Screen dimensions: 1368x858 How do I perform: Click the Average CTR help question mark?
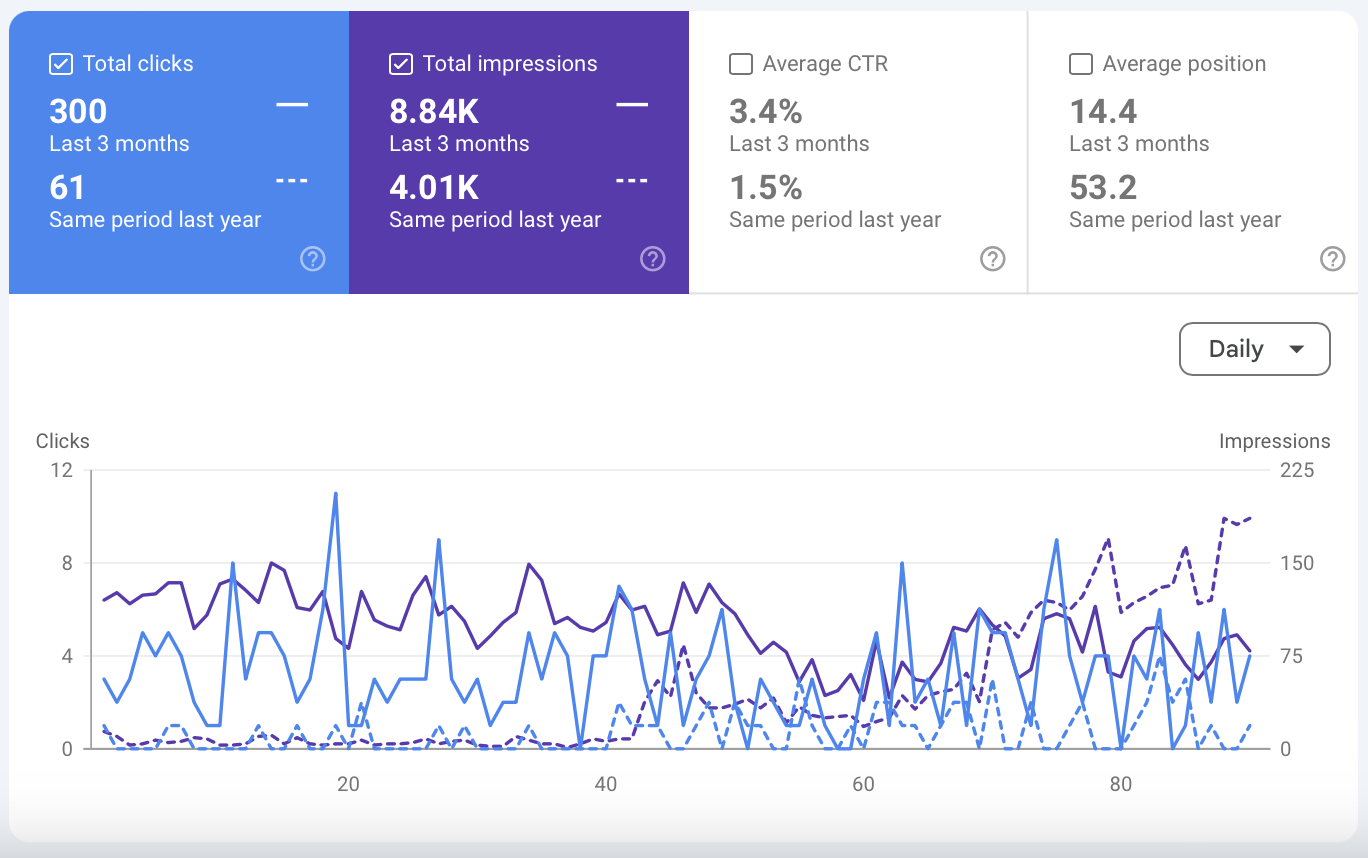(992, 260)
